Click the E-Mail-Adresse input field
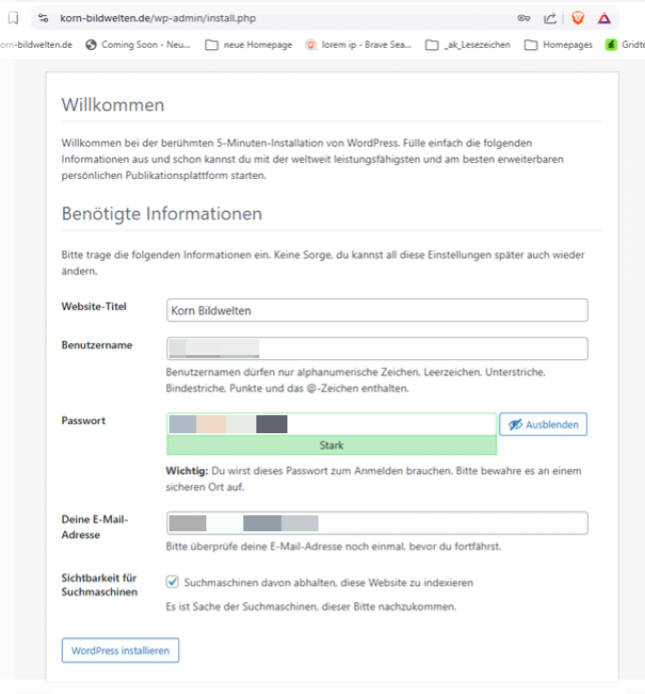The width and height of the screenshot is (645, 694). (377, 523)
